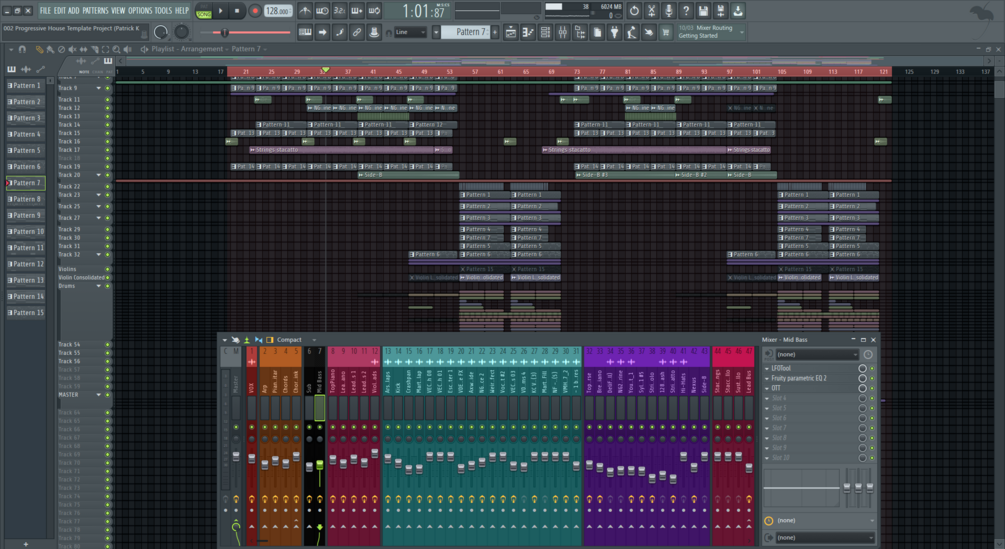Open the snap Line dropdown
The image size is (1005, 549).
coord(411,32)
